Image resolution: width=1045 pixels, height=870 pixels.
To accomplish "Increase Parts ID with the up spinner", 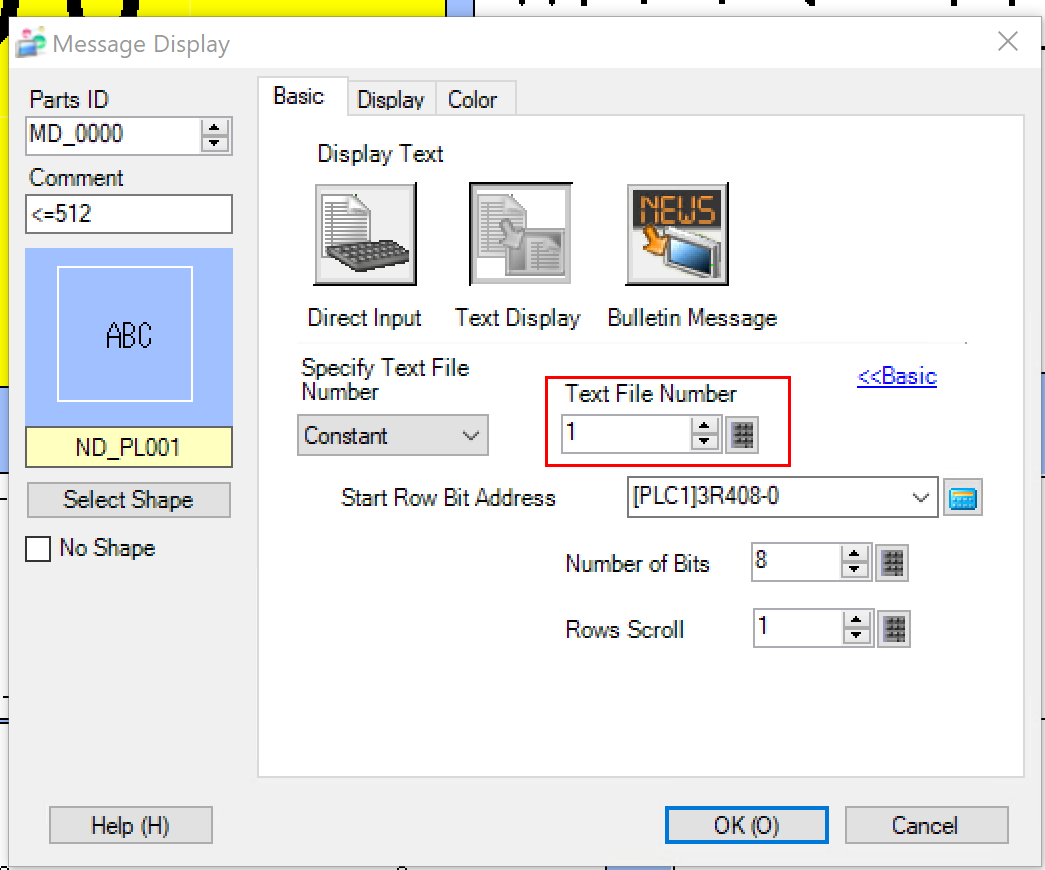I will (x=215, y=127).
